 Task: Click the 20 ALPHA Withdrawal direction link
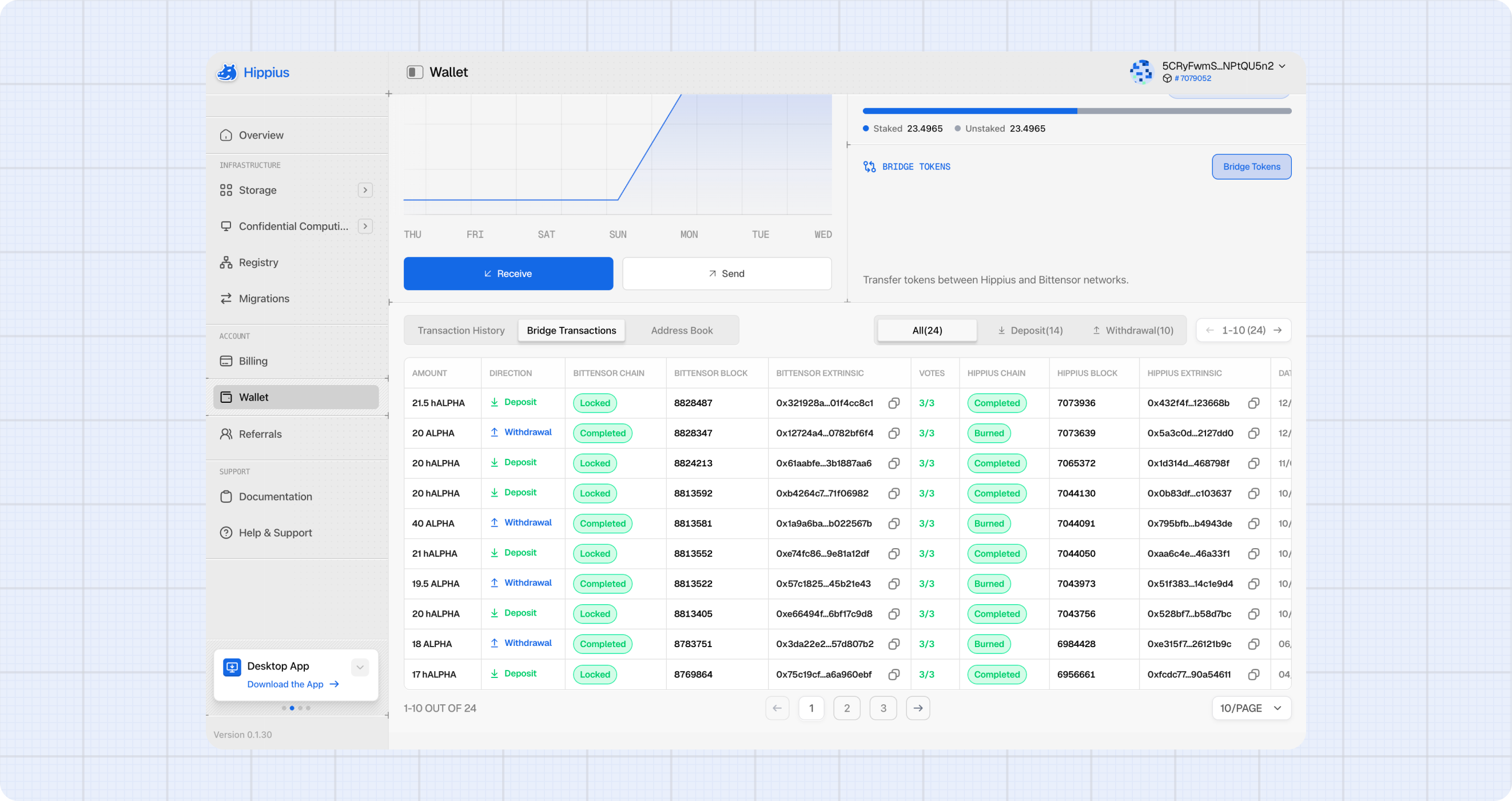pyautogui.click(x=520, y=432)
